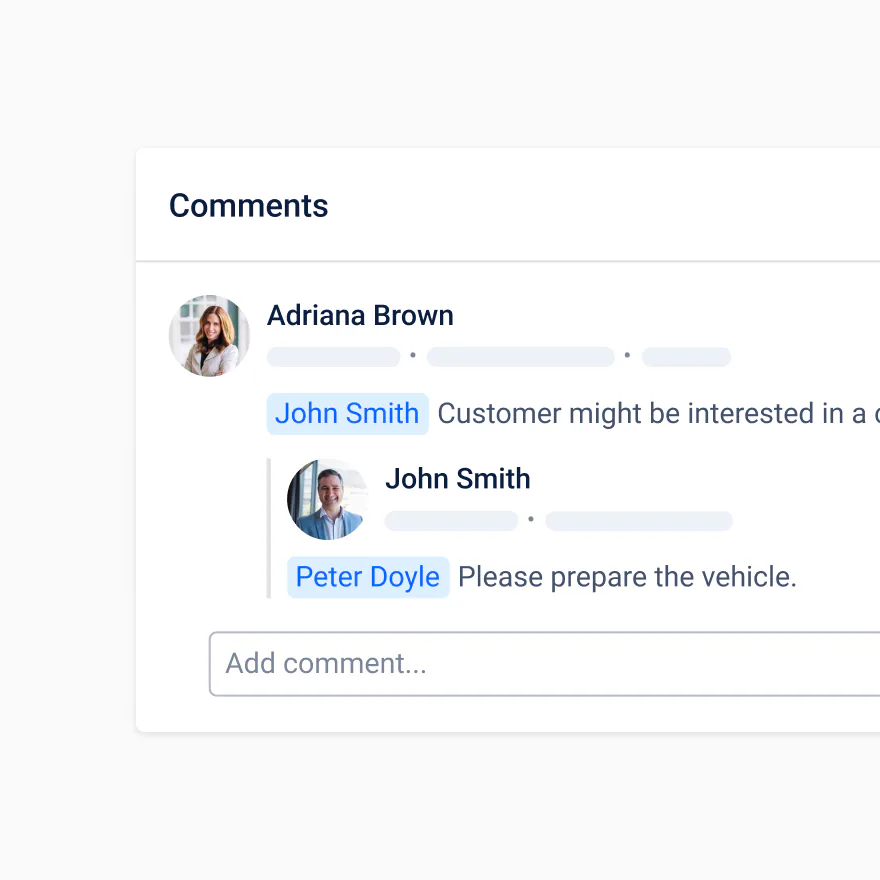Open the Peter Doyle mention tag

tap(368, 577)
